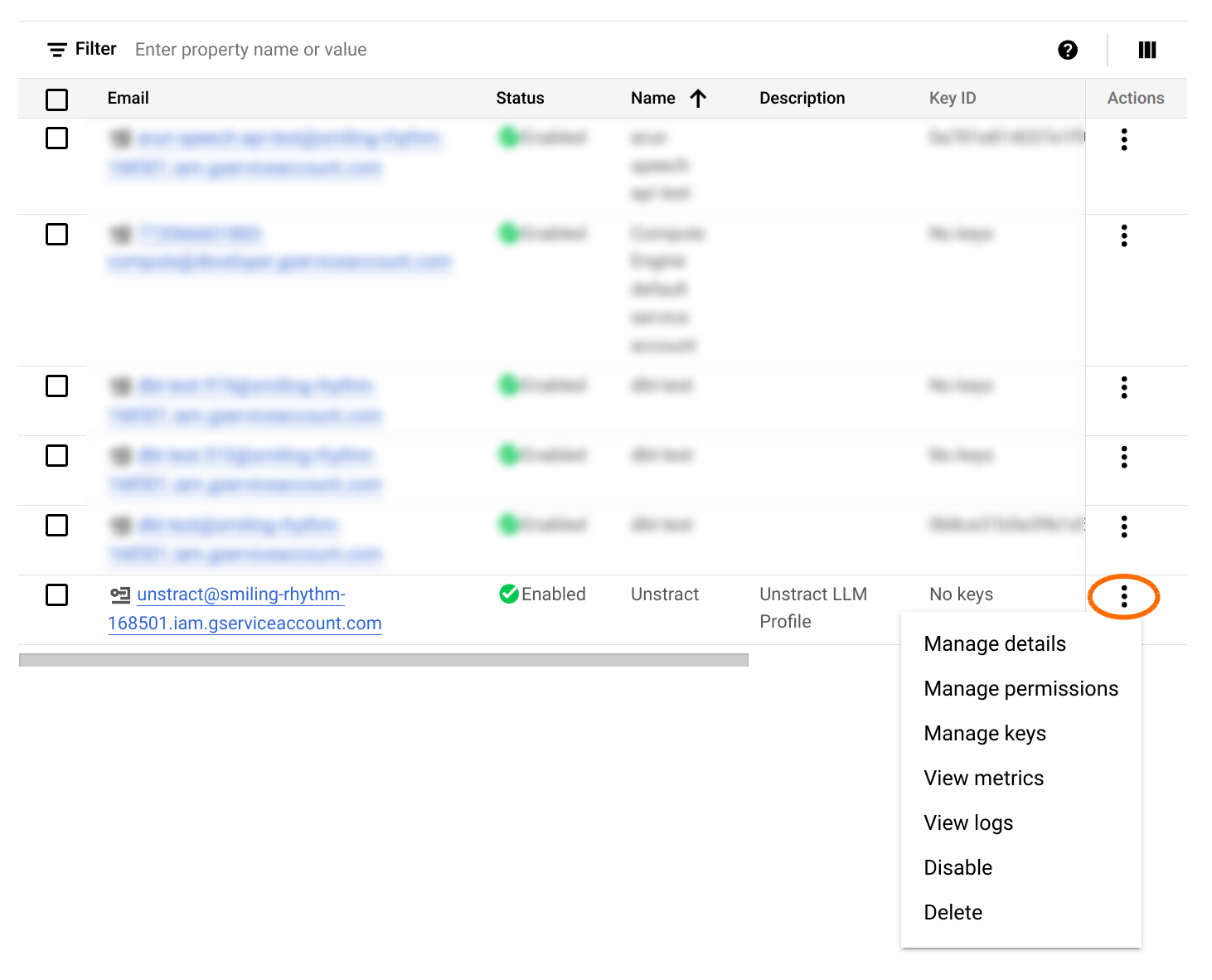Click the Filter label
This screenshot has width=1212, height=980.
(96, 49)
